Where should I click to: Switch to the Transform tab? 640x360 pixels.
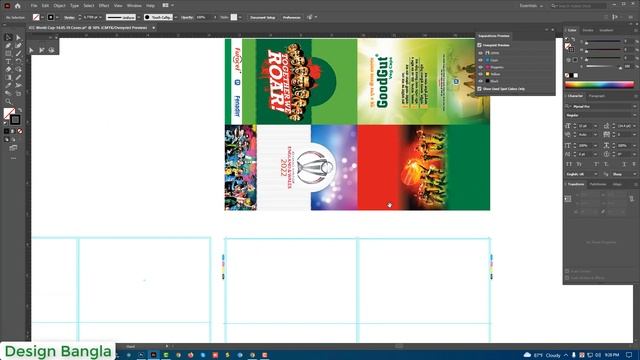(x=576, y=184)
